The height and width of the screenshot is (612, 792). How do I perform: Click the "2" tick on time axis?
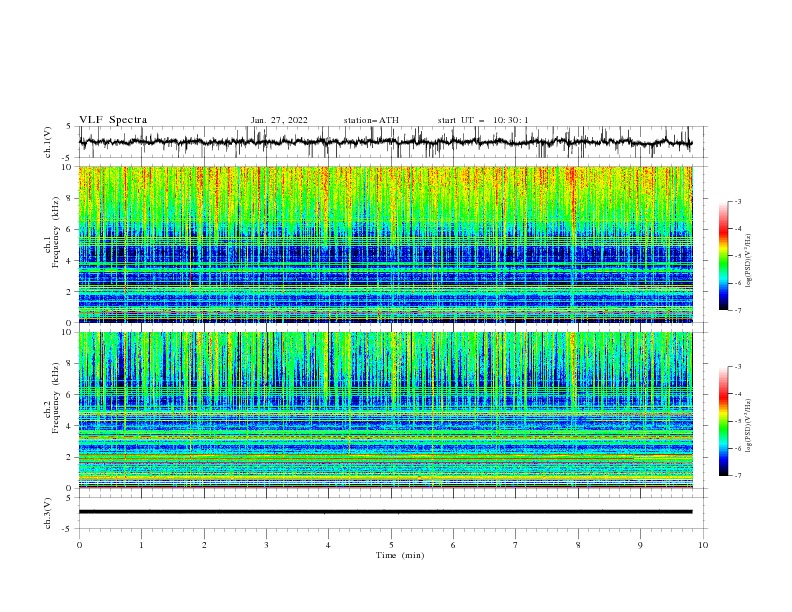pos(204,545)
